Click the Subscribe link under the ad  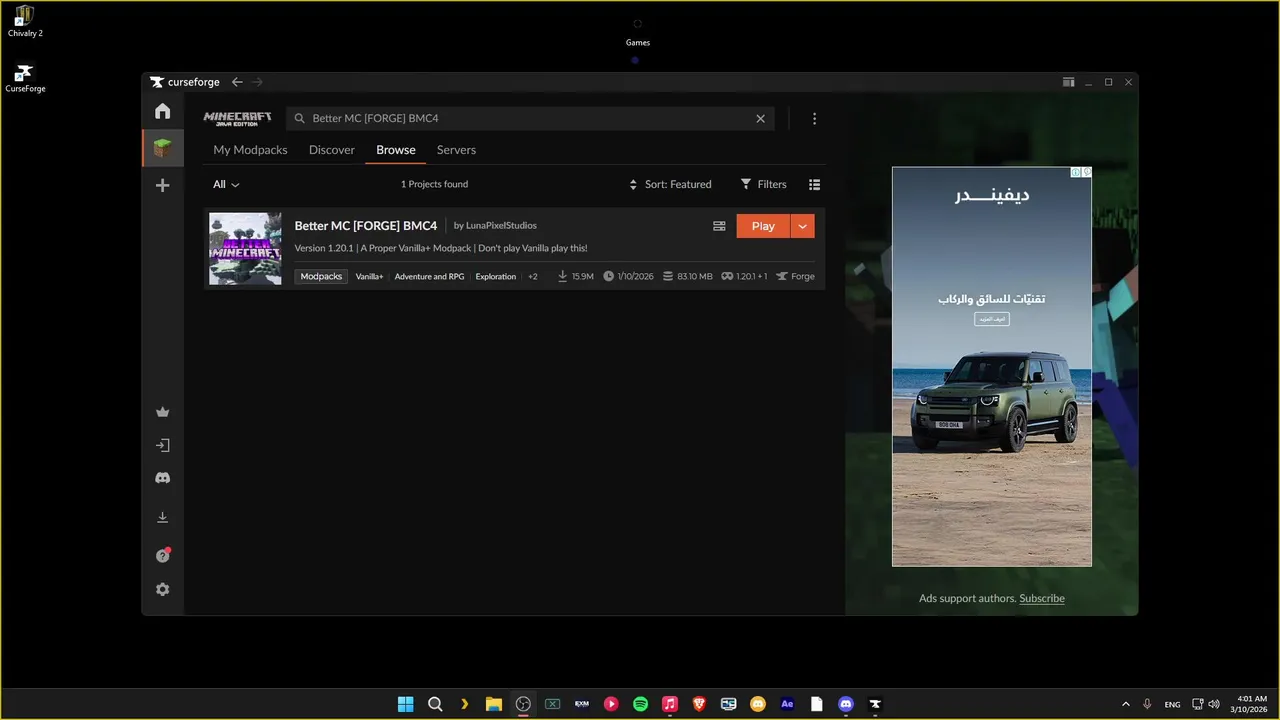point(1042,598)
